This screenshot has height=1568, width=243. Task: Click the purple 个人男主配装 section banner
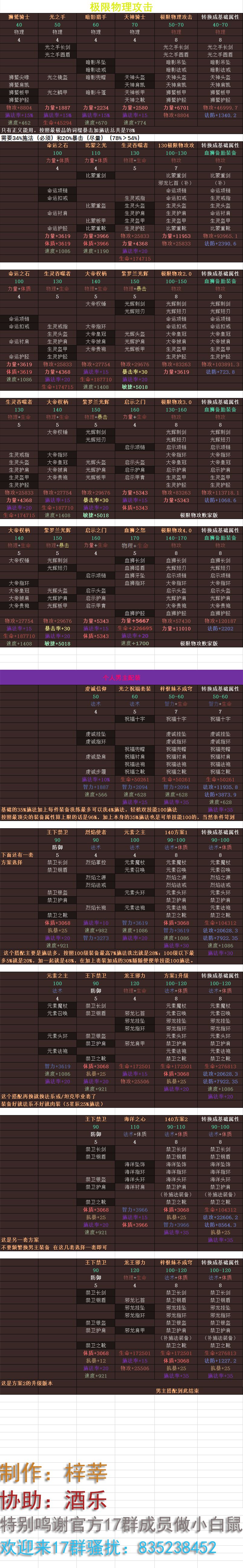pyautogui.click(x=121, y=678)
